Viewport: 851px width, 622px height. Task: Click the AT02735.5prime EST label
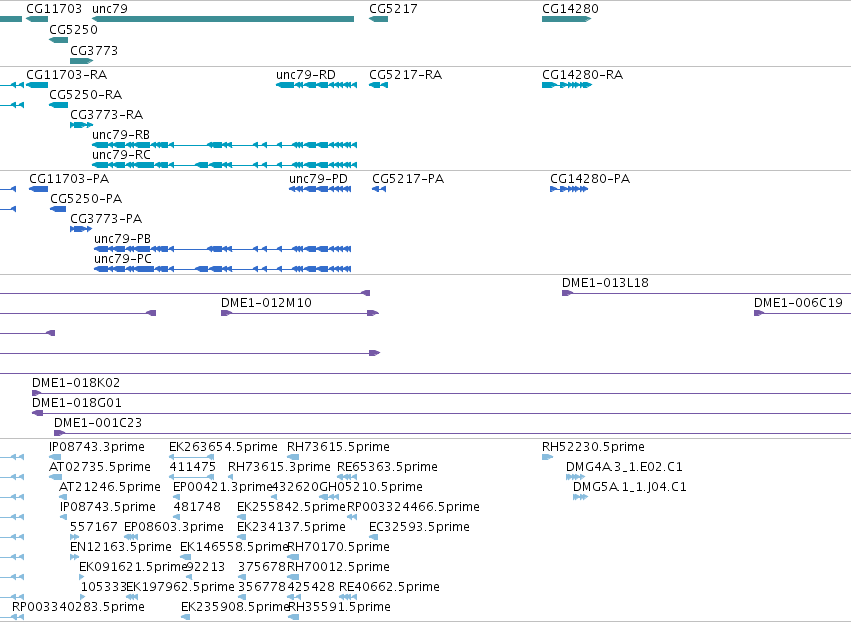click(100, 467)
